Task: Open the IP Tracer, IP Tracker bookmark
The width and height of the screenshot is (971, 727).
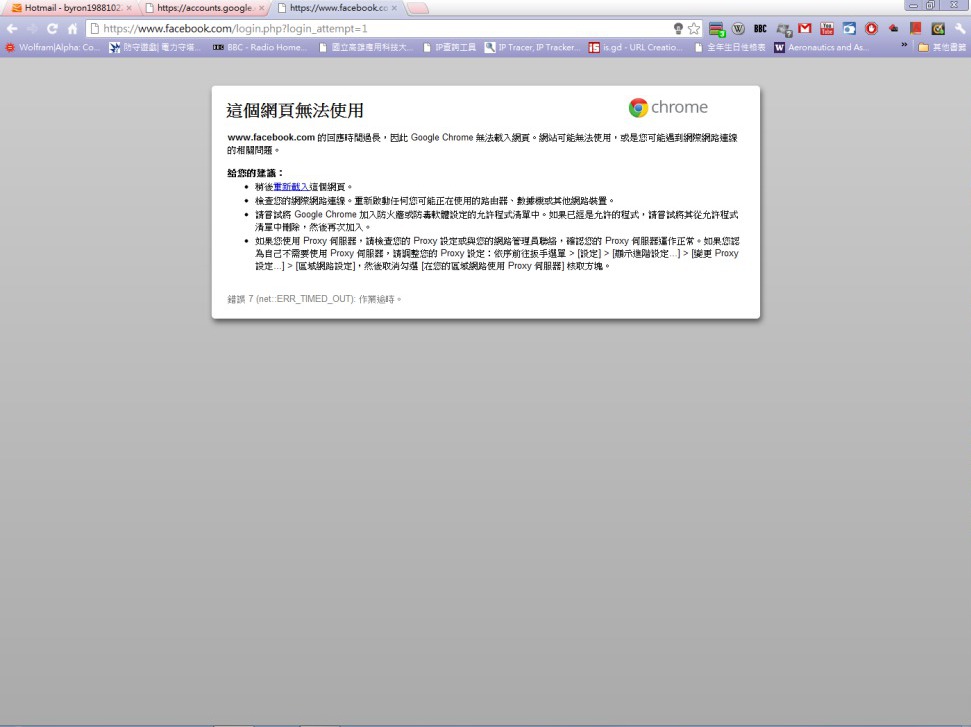Action: [x=532, y=47]
